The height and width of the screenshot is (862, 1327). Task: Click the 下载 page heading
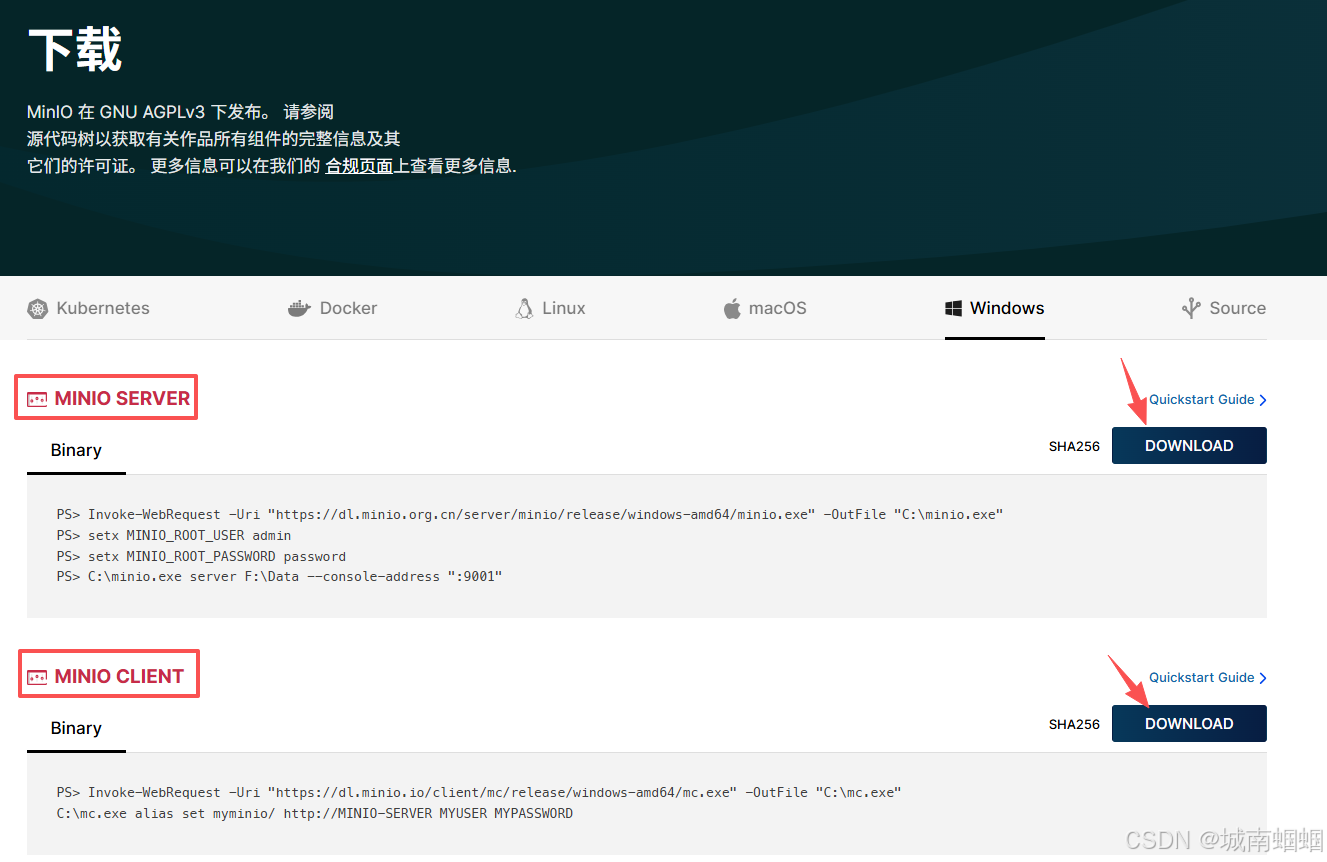coord(75,50)
